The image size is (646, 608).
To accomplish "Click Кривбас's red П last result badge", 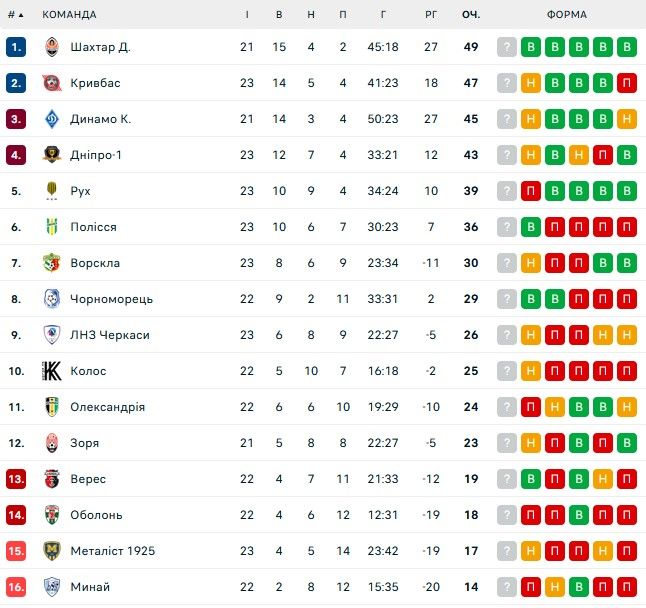I will (627, 83).
